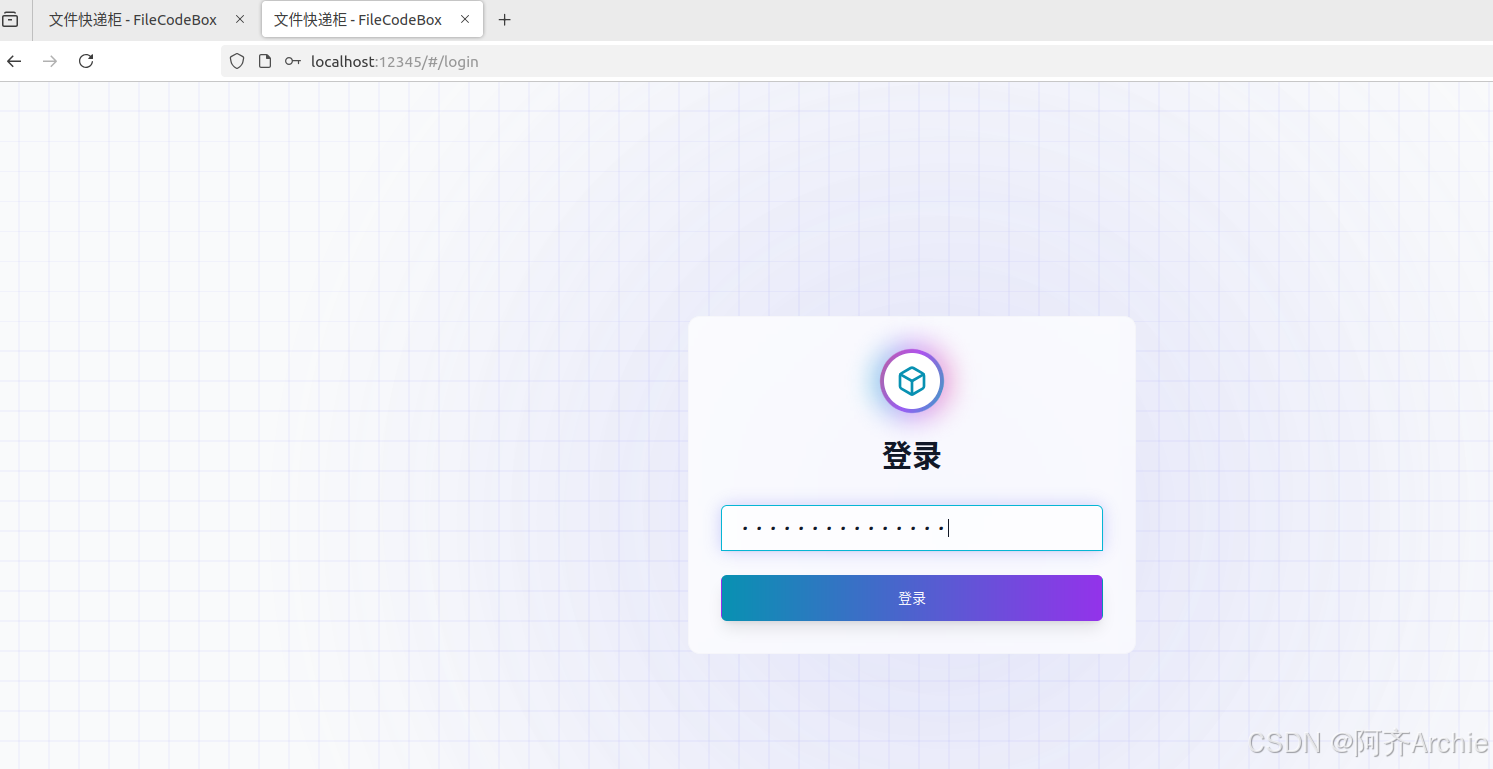Viewport: 1493px width, 769px height.
Task: Click the key icon in address bar
Action: [292, 61]
